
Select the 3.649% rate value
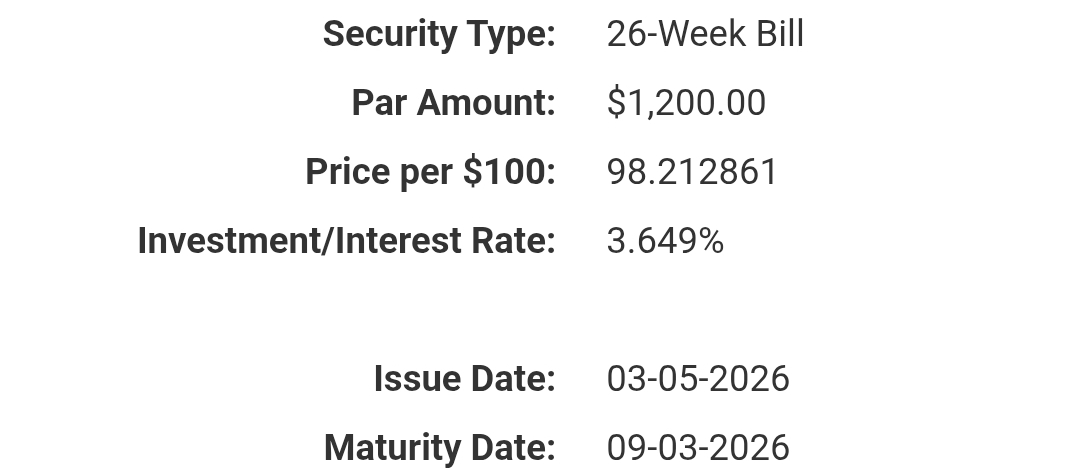coord(665,241)
